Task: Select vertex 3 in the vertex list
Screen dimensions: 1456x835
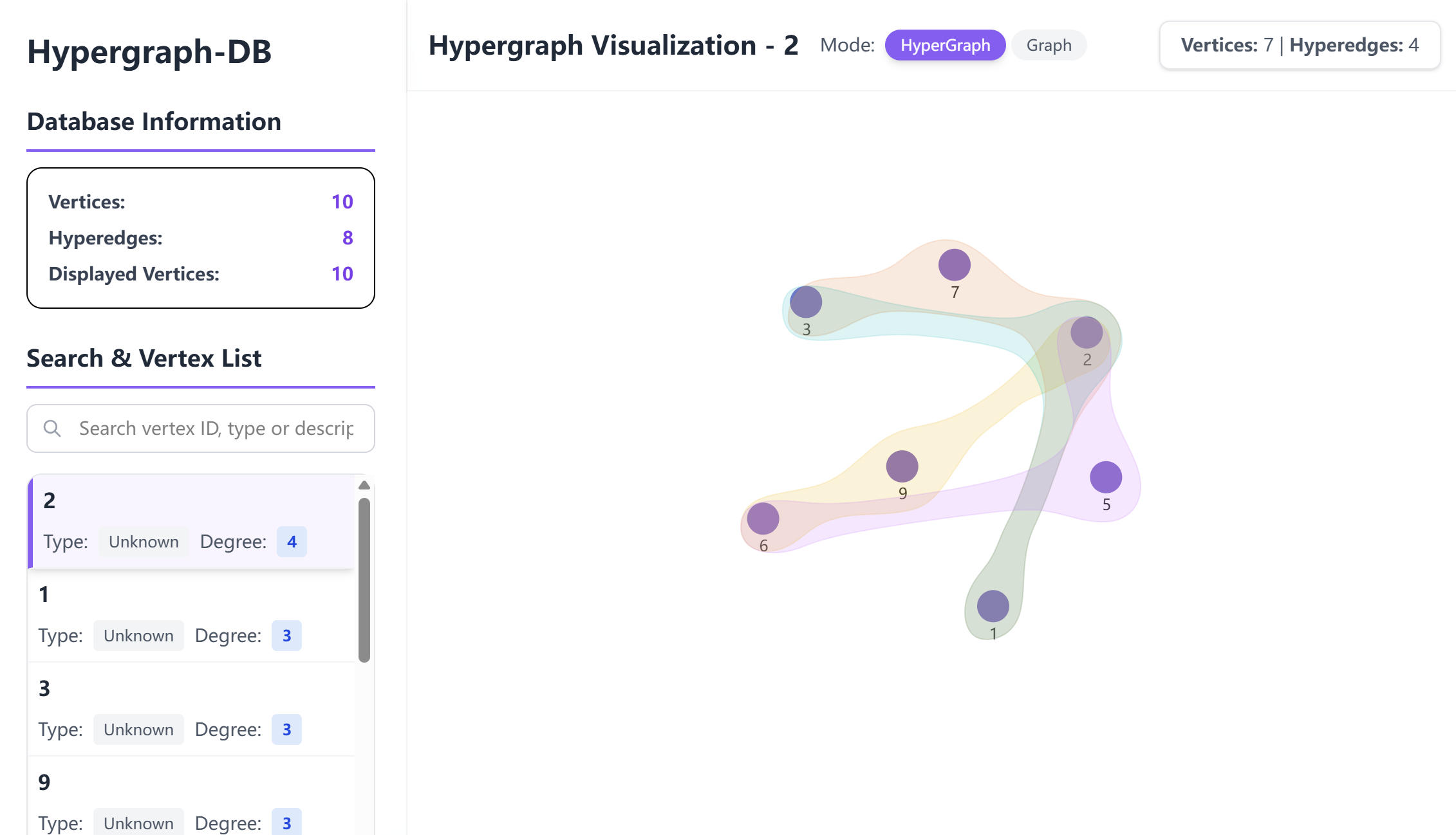Action: pyautogui.click(x=191, y=710)
